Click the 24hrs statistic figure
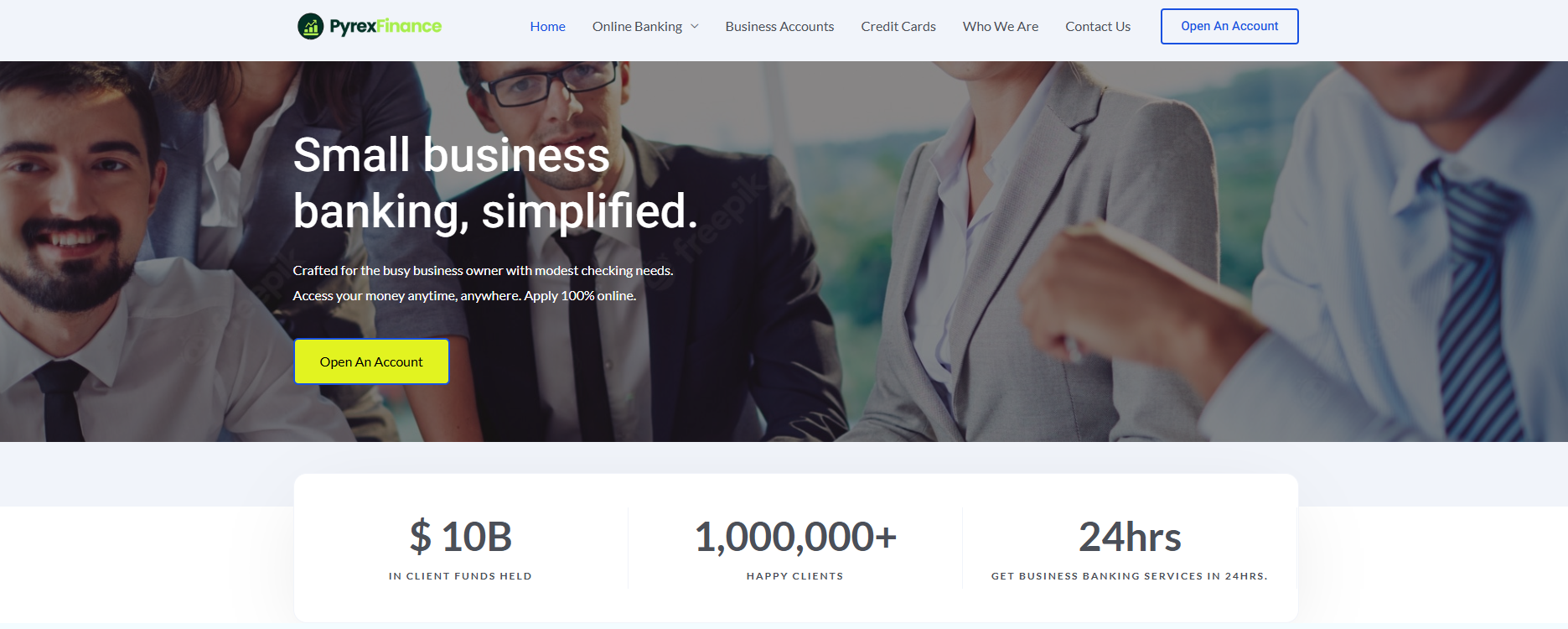The height and width of the screenshot is (629, 1568). [x=1130, y=537]
